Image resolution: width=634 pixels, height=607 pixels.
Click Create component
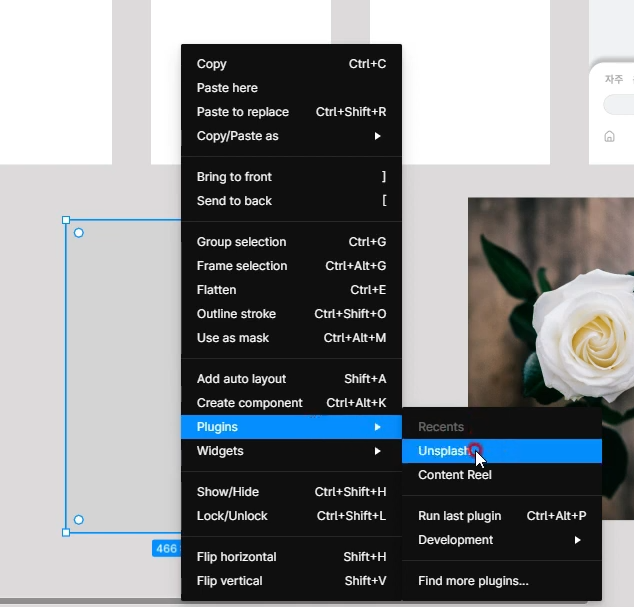point(291,403)
